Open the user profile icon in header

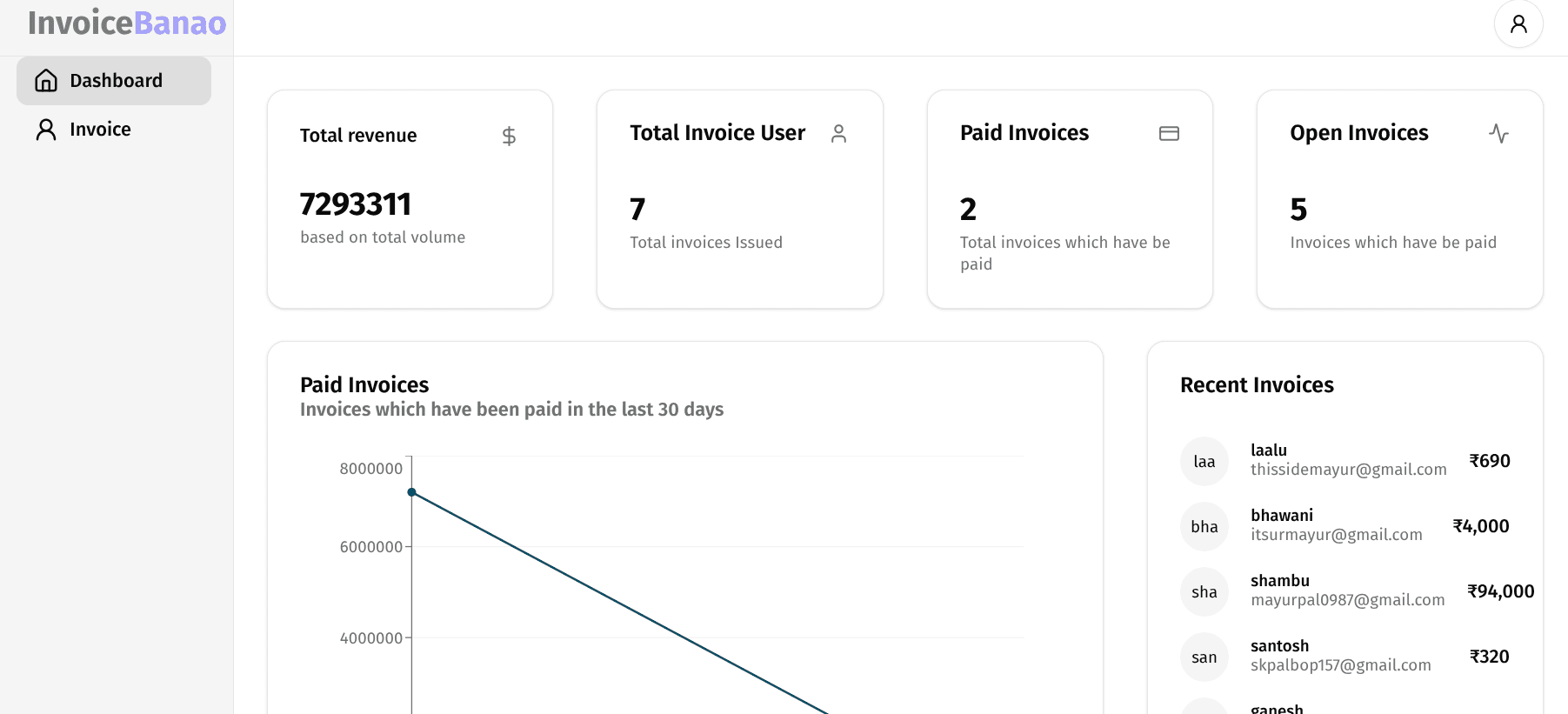point(1518,24)
